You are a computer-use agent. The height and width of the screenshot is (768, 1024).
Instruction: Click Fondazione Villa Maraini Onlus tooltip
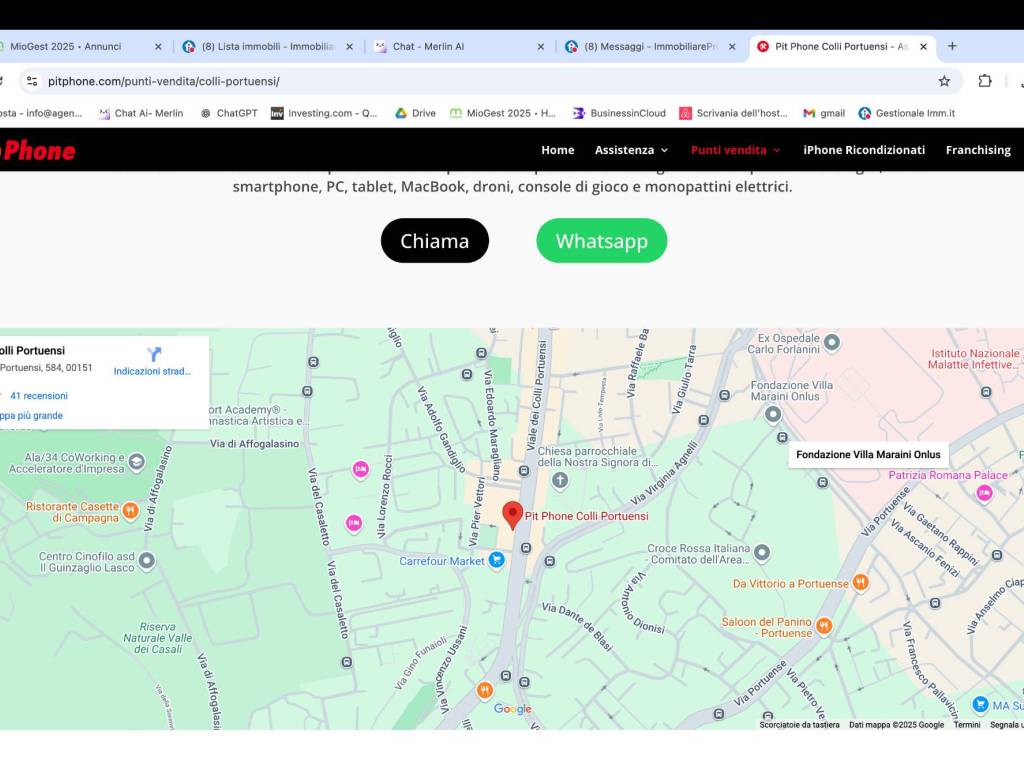(x=868, y=455)
